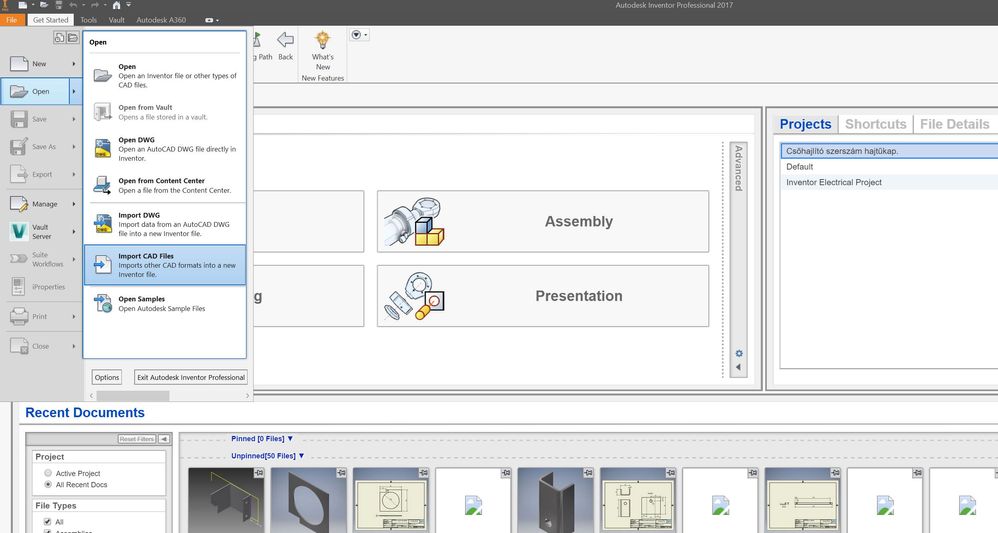Click the quick access New file icon
The width and height of the screenshot is (998, 533).
click(x=22, y=5)
